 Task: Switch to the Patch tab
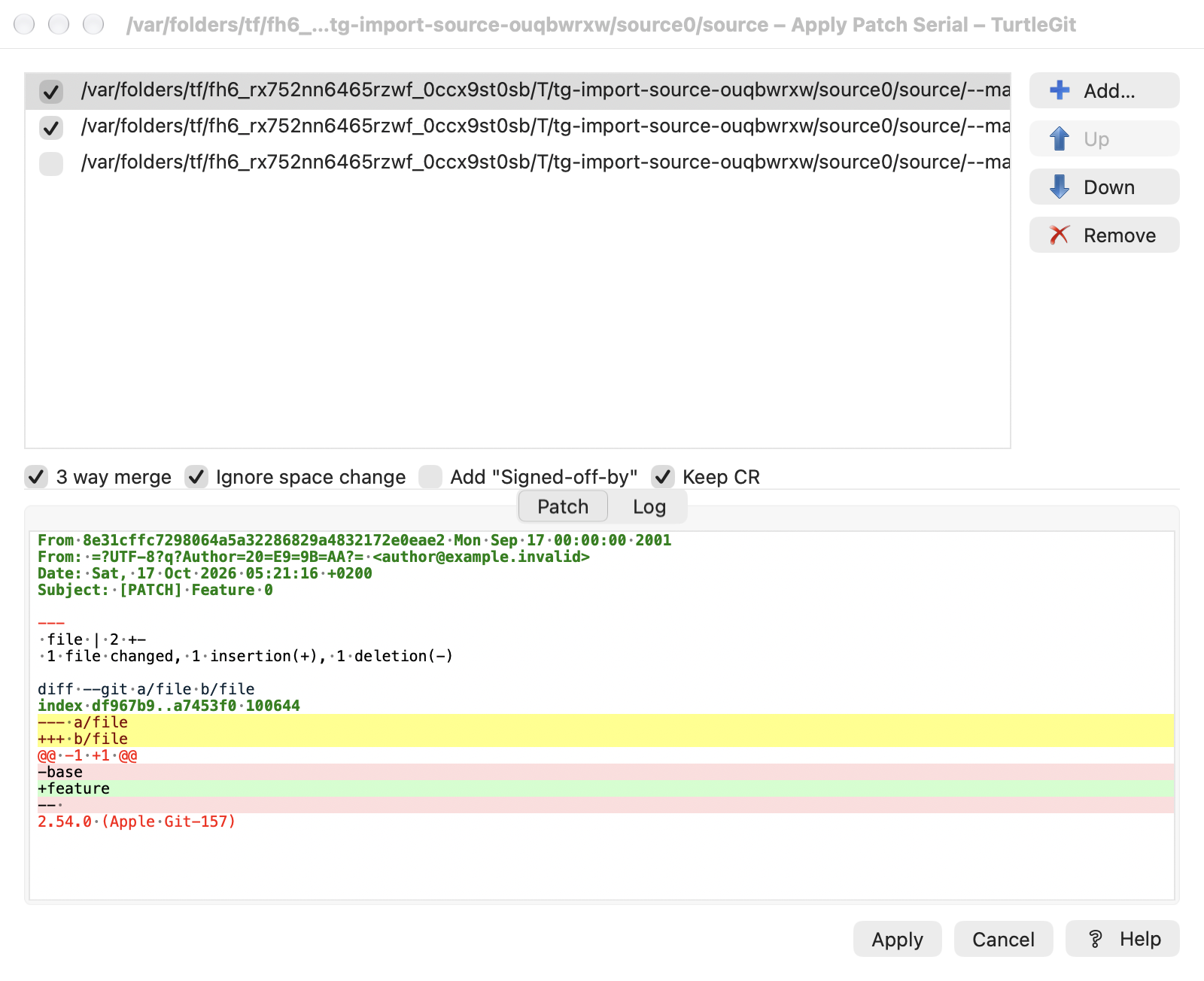click(563, 506)
